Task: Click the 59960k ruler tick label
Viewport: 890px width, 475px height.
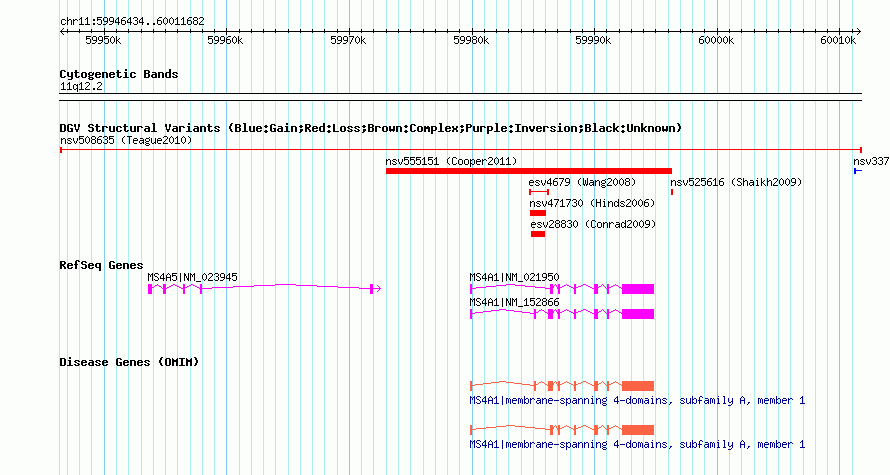Action: [225, 40]
